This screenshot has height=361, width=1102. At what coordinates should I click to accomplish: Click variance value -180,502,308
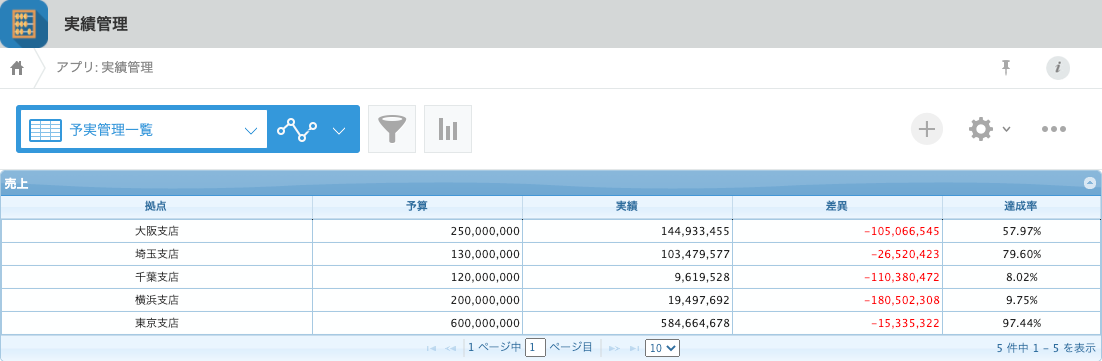902,300
